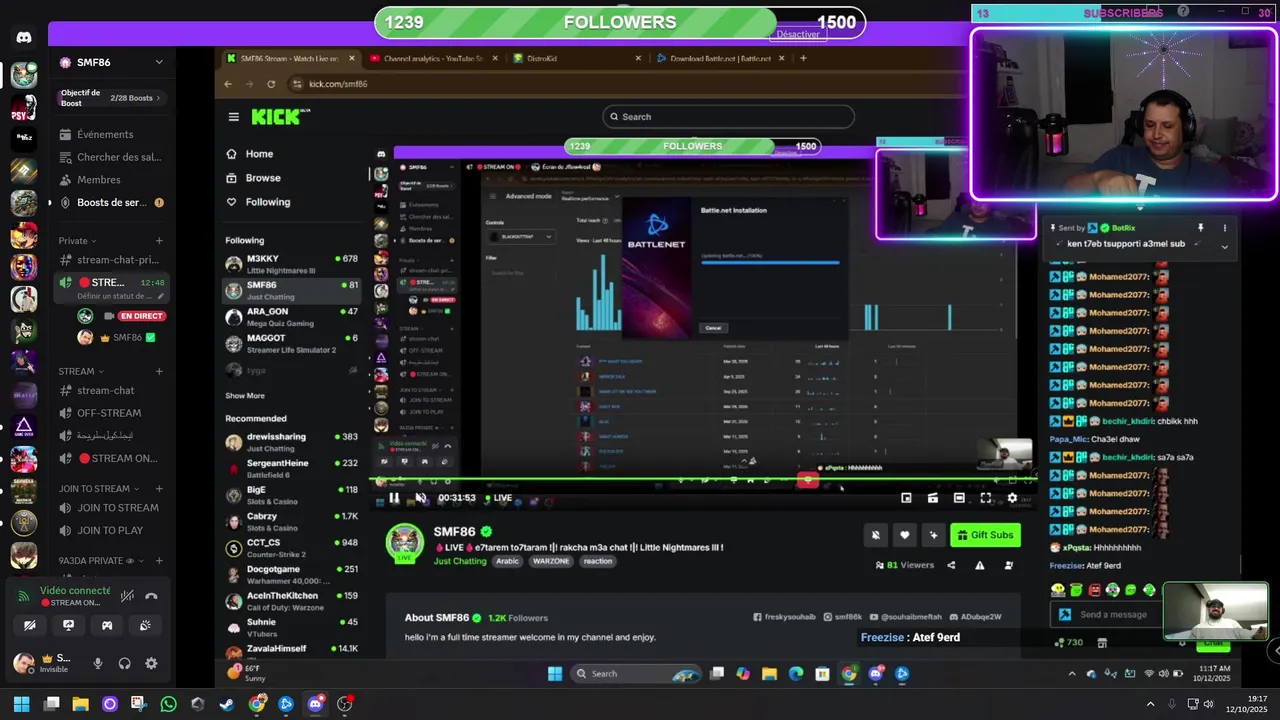
Task: Toggle Discord microphone mute
Action: point(98,663)
